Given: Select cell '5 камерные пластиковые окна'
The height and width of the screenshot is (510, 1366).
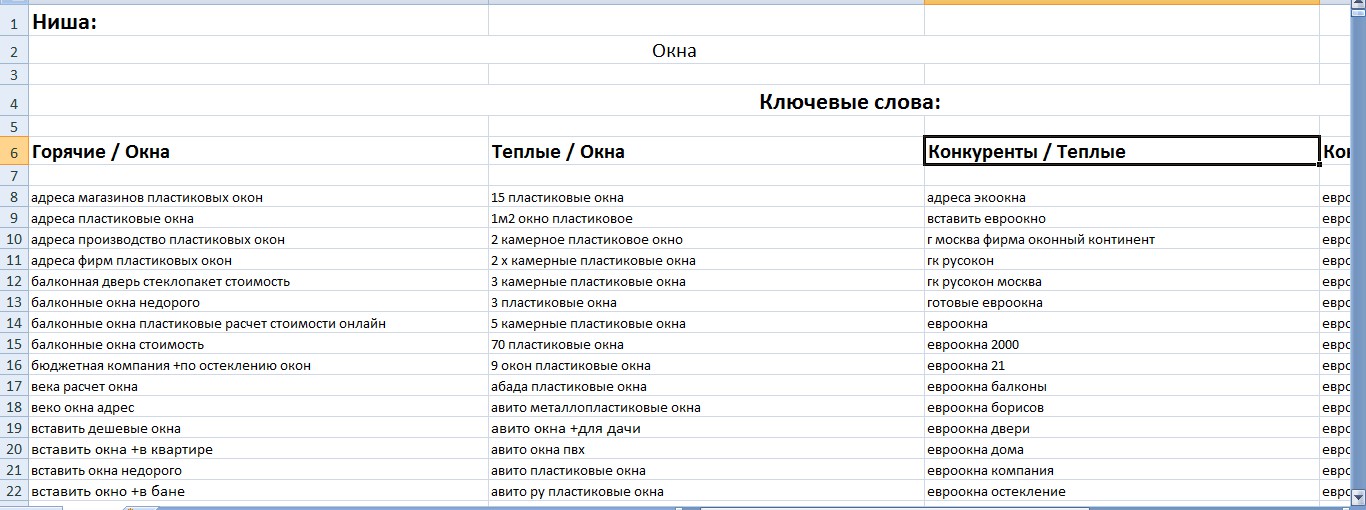Looking at the screenshot, I should click(706, 323).
